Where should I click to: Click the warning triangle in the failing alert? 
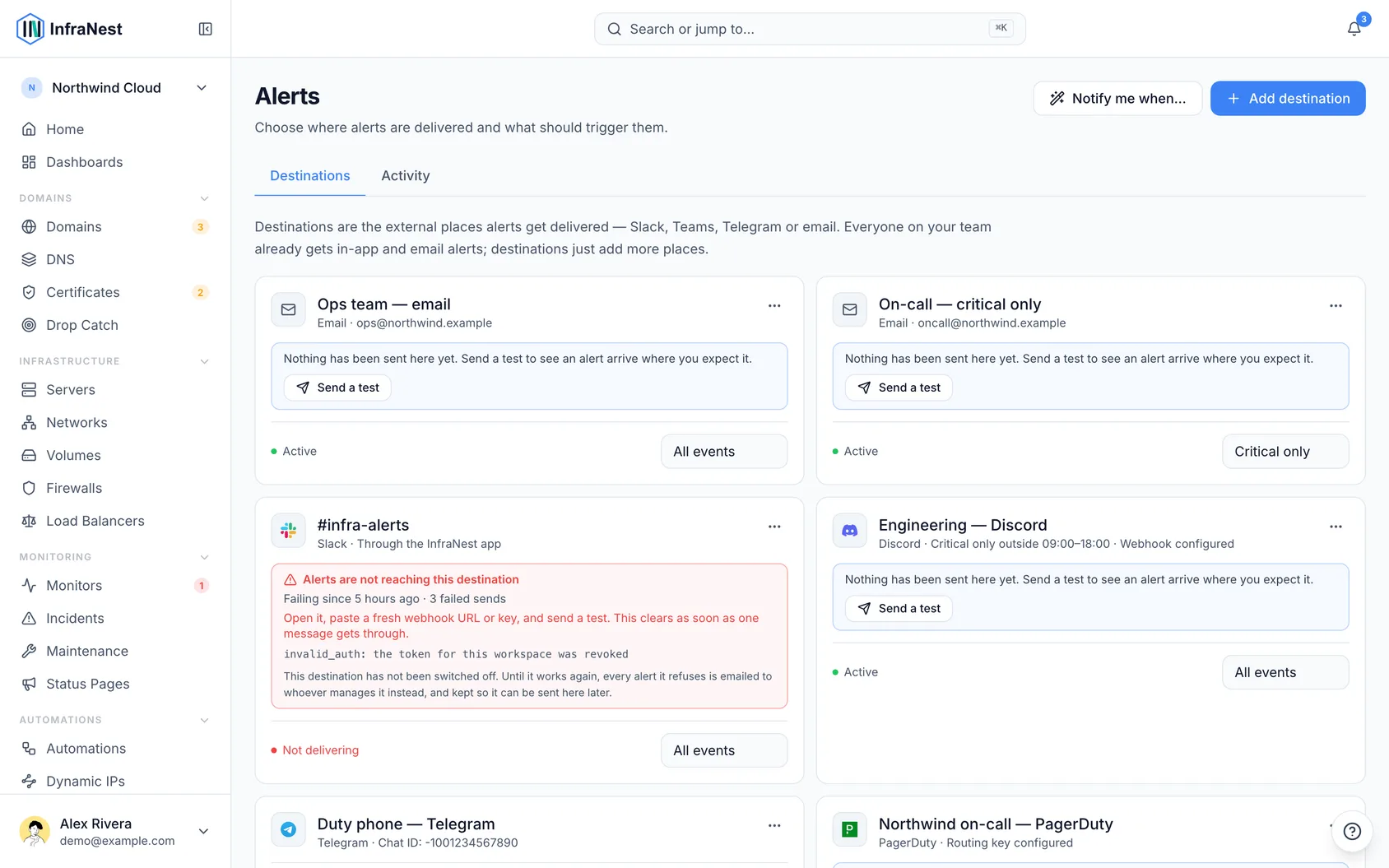[x=290, y=580]
